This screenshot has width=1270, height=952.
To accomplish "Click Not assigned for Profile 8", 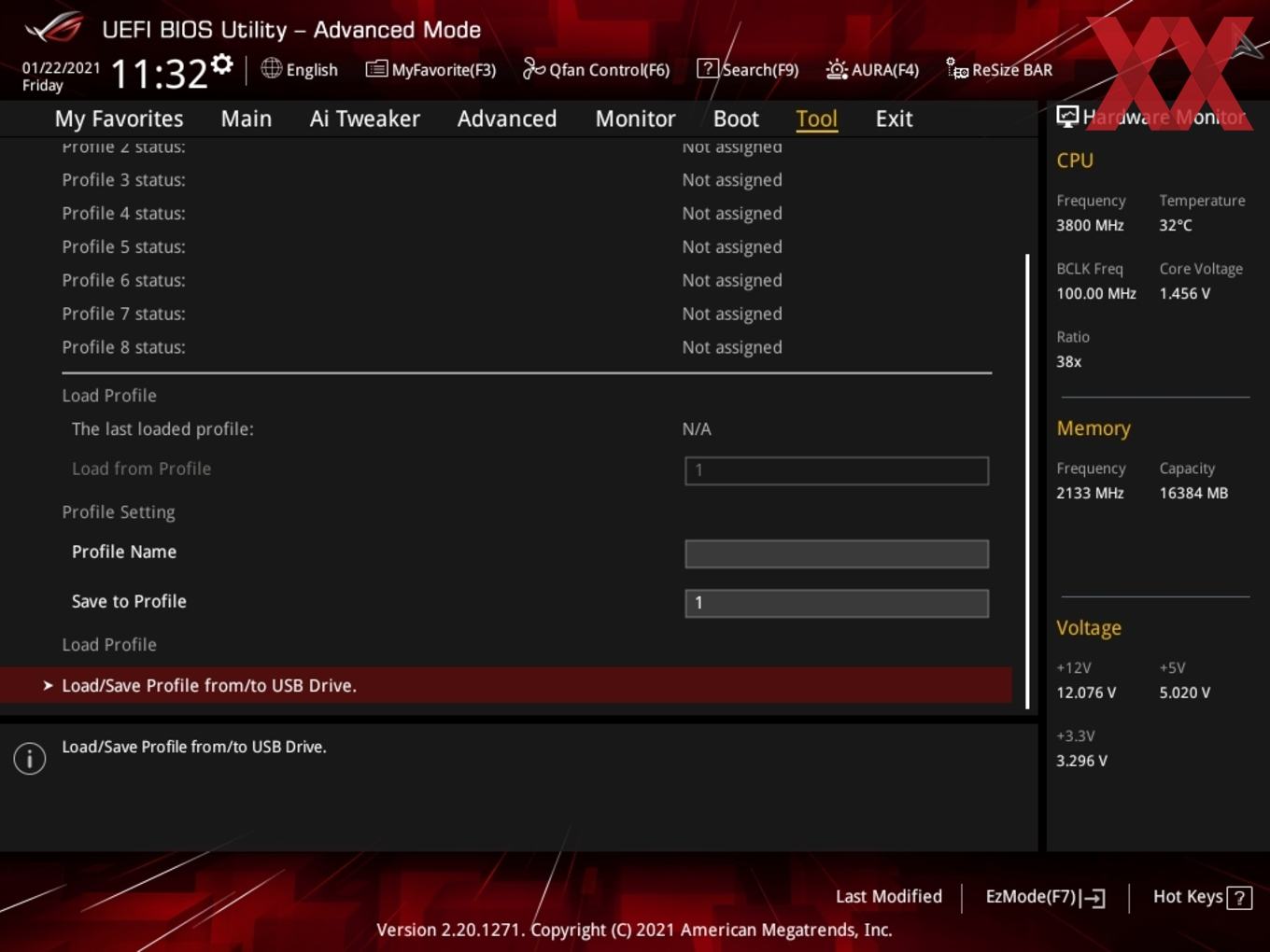I will pyautogui.click(x=732, y=347).
